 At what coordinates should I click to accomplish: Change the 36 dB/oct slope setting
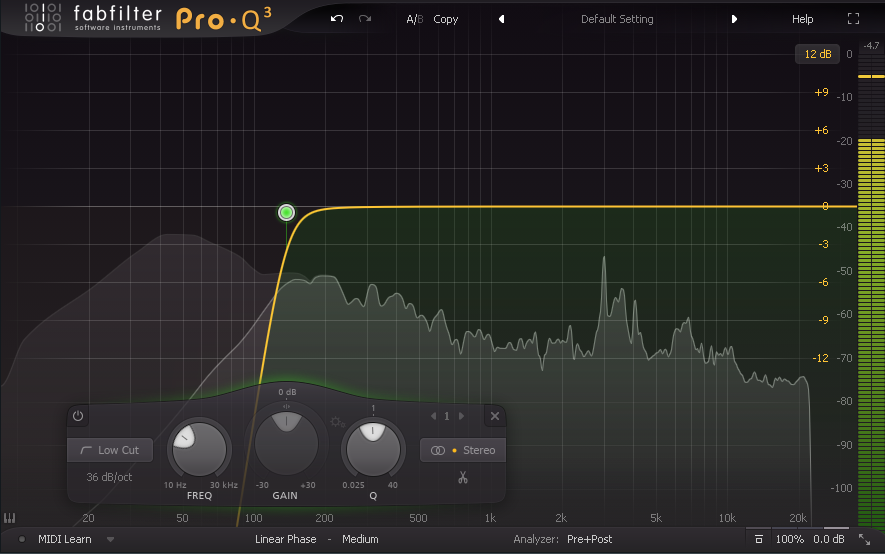coord(109,477)
